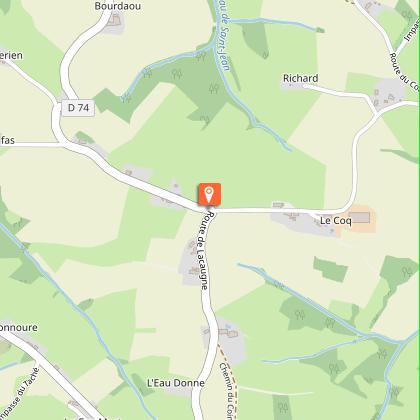420x420 pixels.
Task: Select the Le Coq place label
Action: pos(336,221)
